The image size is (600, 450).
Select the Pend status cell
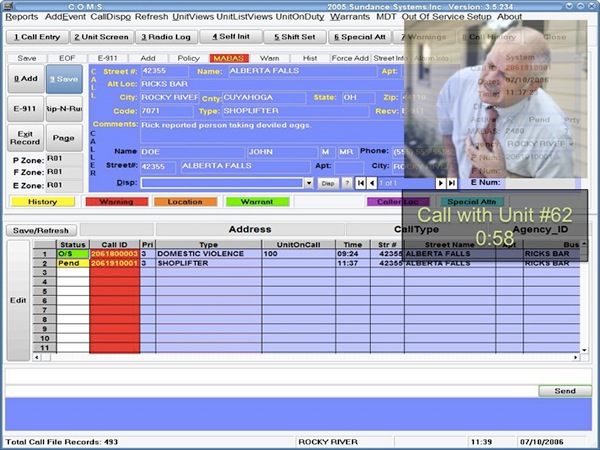click(73, 263)
